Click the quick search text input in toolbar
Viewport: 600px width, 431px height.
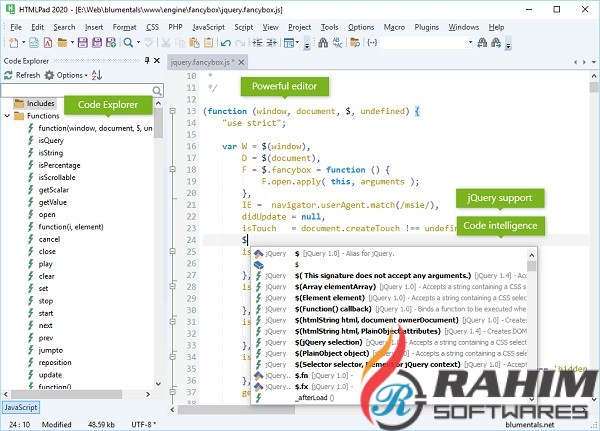423,42
